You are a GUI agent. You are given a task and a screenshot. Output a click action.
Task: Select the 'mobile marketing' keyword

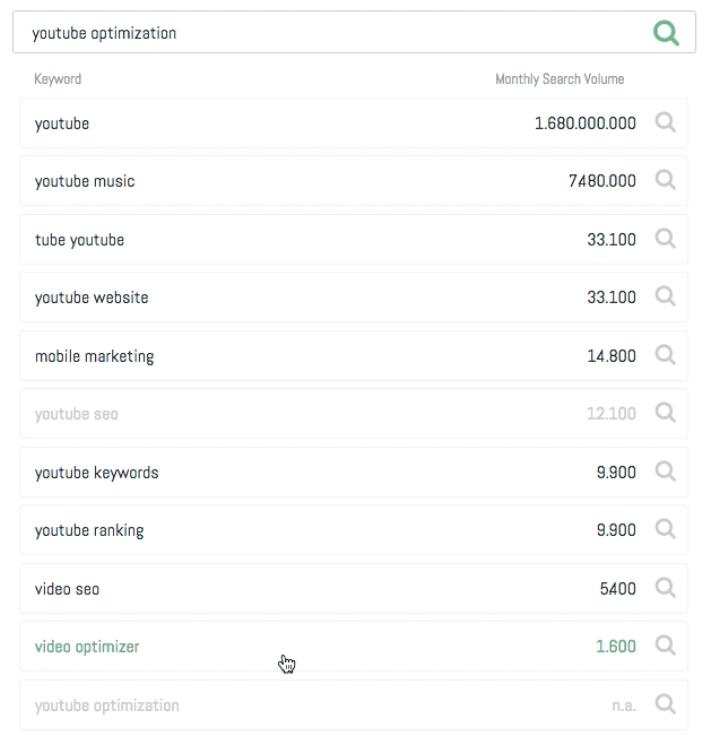click(x=94, y=356)
